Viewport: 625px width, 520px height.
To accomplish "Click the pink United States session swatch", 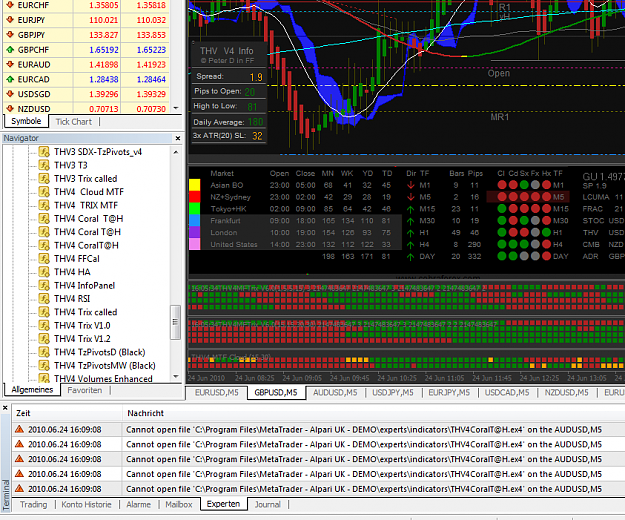I will [x=195, y=244].
